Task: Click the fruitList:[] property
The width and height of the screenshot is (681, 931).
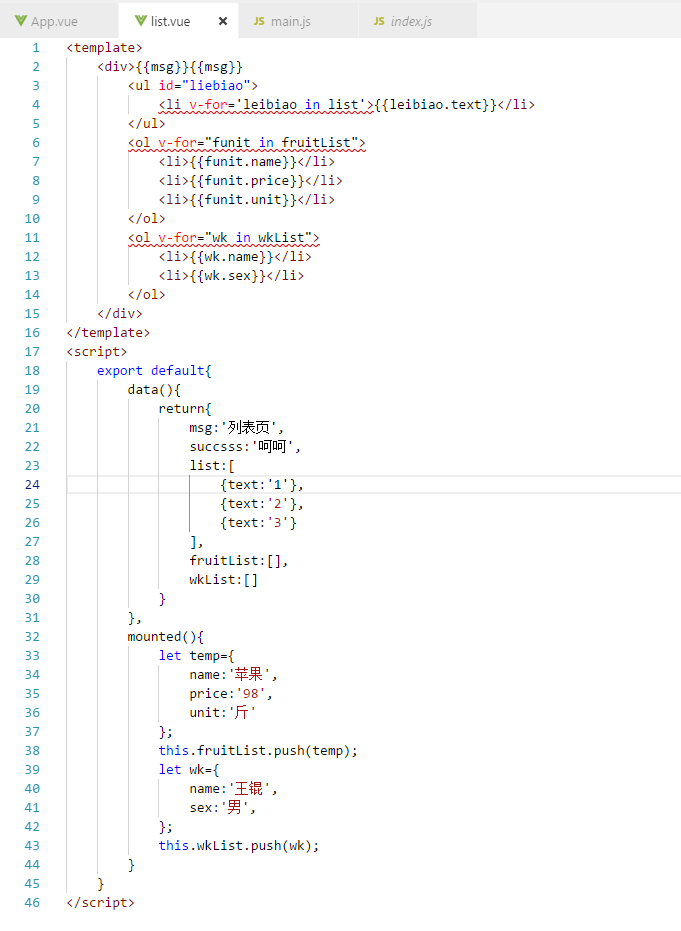Action: coord(239,560)
